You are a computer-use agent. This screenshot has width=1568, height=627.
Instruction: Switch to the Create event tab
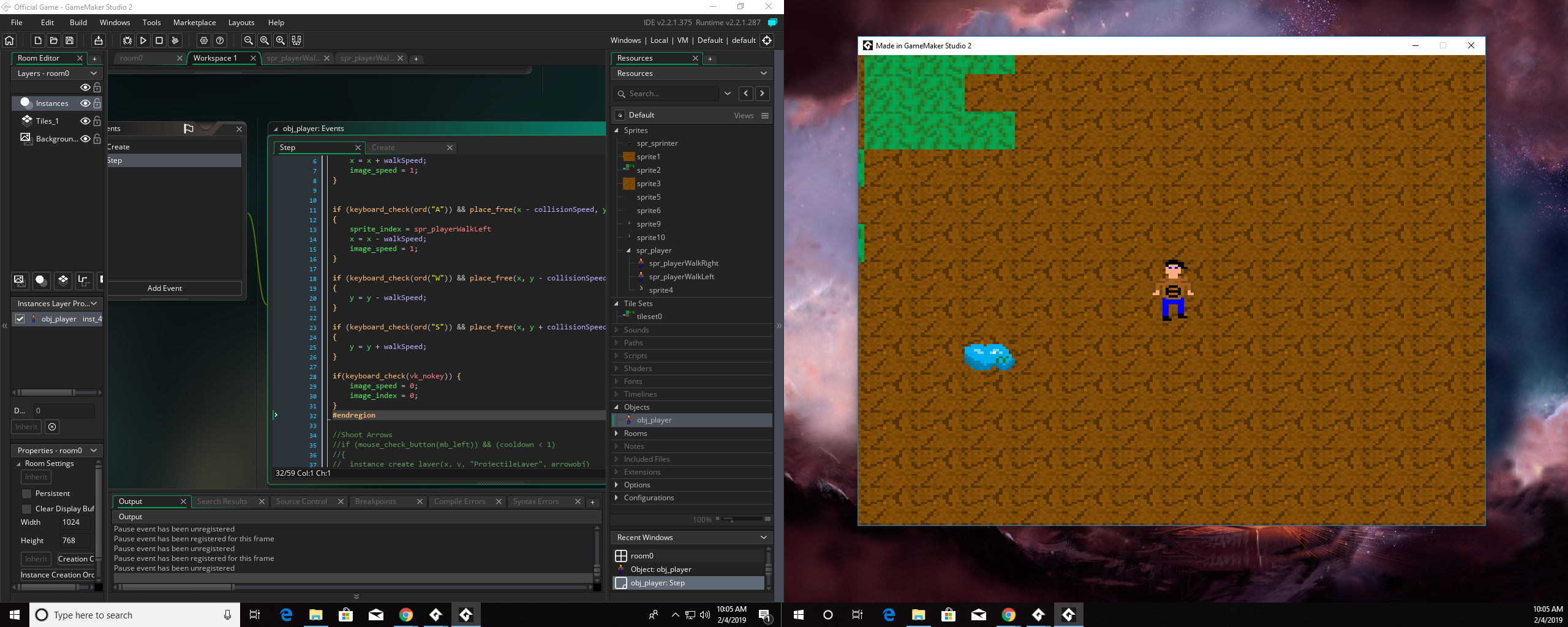(383, 147)
